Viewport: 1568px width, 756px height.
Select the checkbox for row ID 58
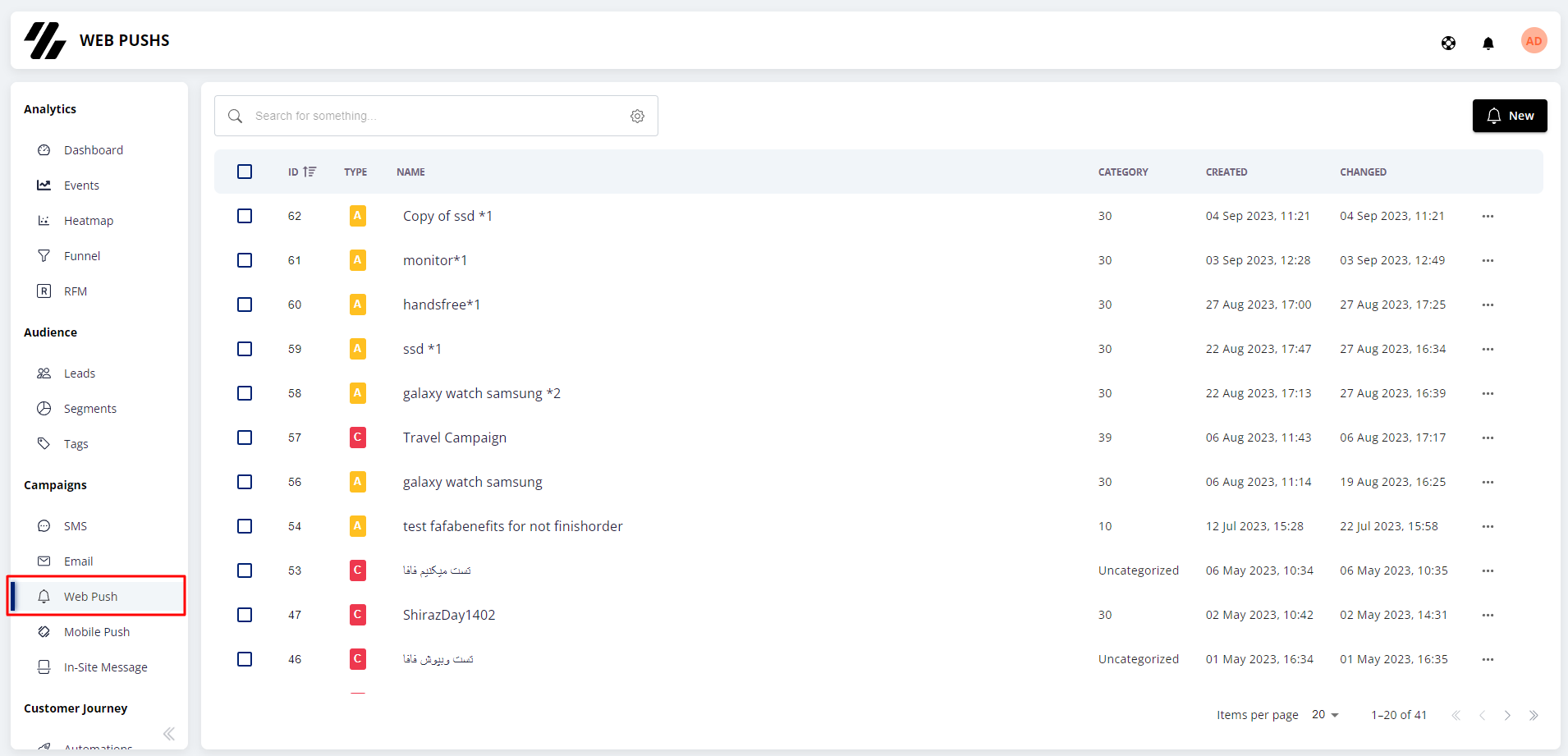click(245, 393)
